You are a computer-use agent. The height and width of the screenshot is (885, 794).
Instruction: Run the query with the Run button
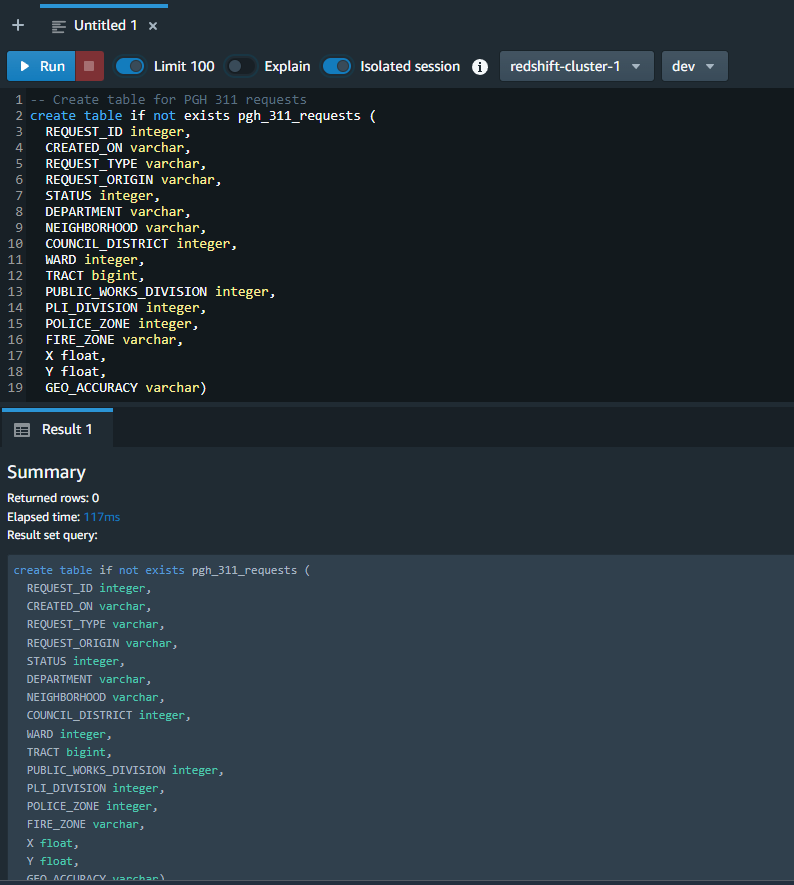click(40, 66)
